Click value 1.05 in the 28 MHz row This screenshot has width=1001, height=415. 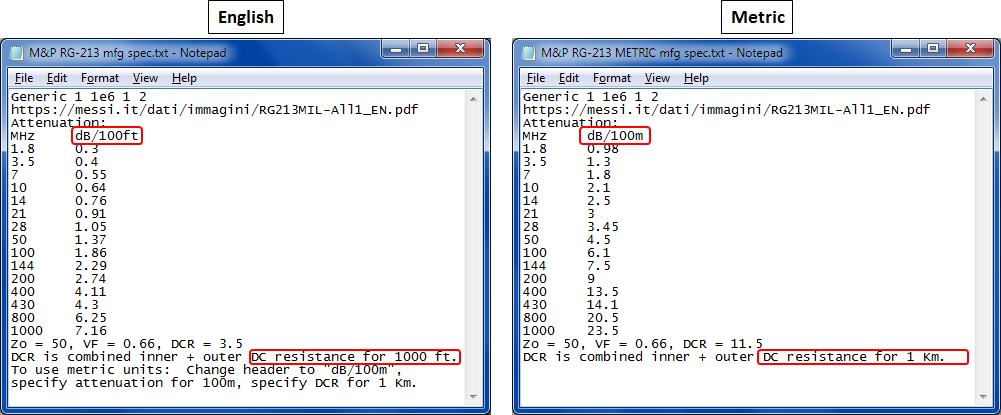(x=90, y=227)
